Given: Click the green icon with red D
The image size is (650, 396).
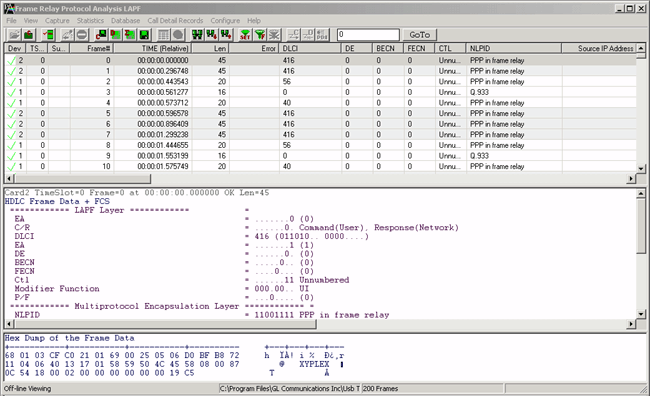Looking at the screenshot, I should click(x=115, y=34).
